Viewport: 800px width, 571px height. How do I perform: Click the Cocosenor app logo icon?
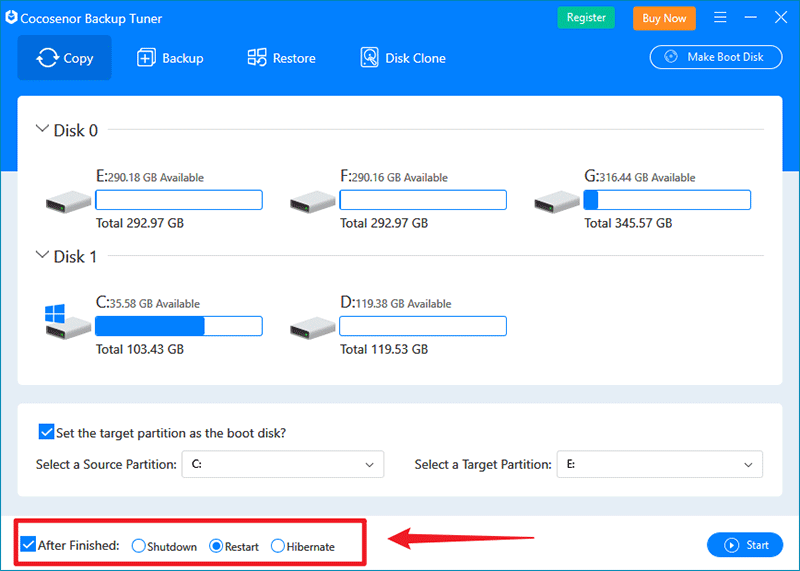tap(11, 17)
